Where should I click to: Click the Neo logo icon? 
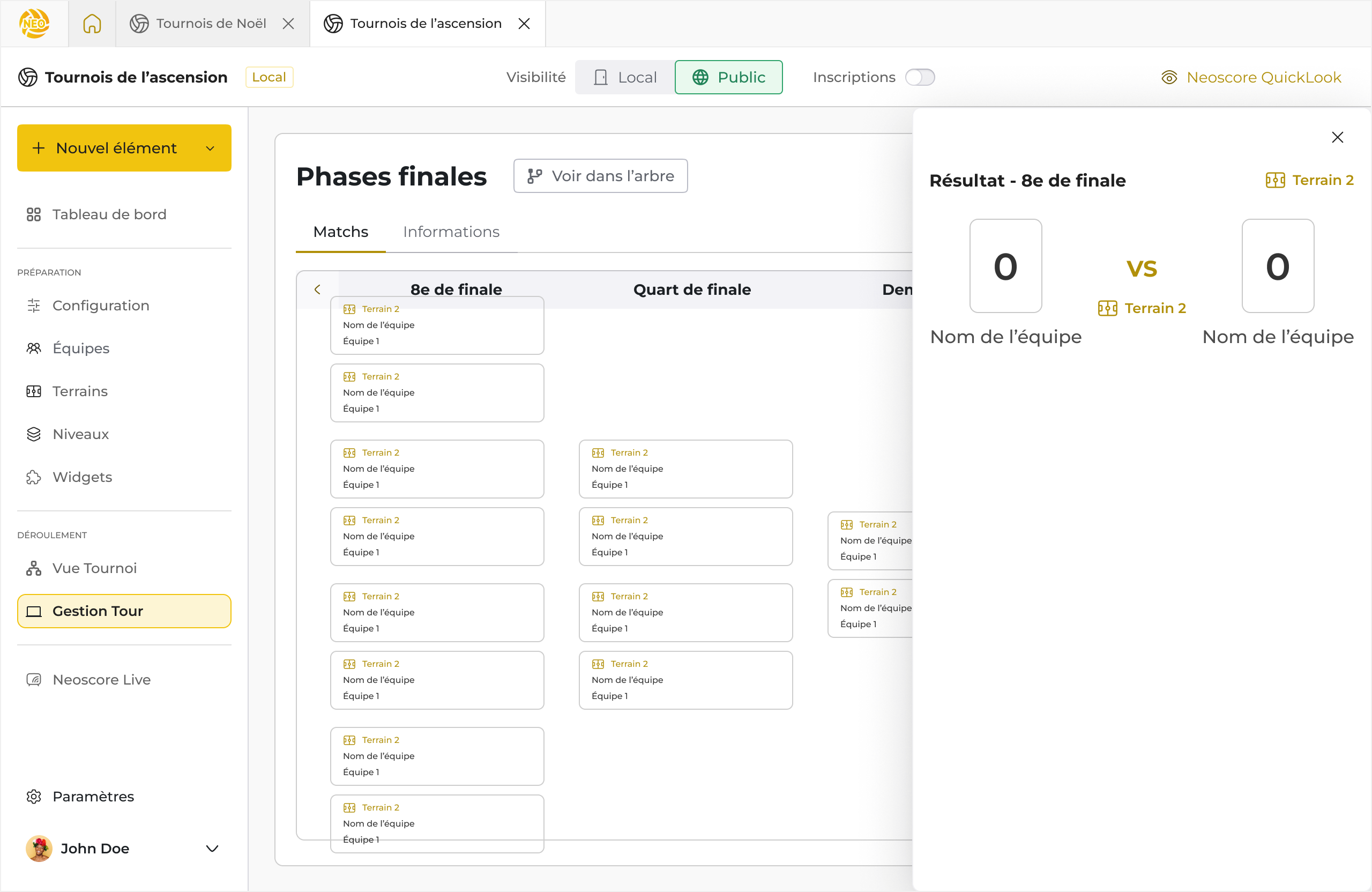pos(34,24)
